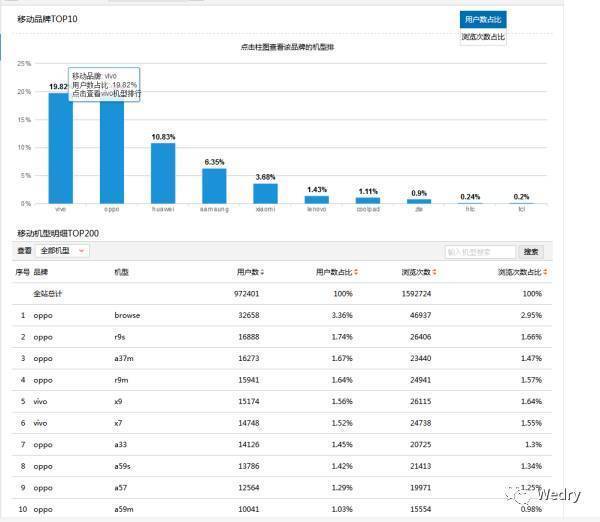
Task: Click the oppo bar in chart
Action: (112, 152)
